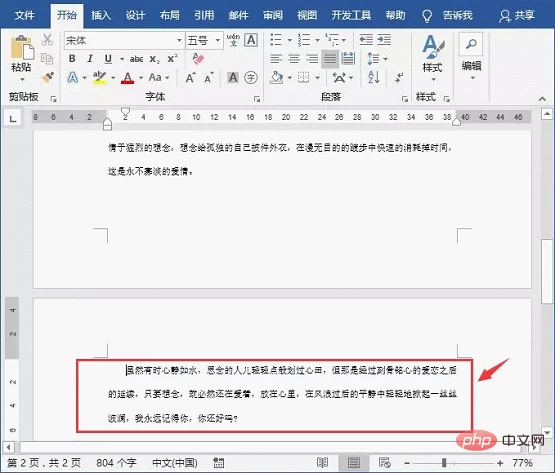
Task: Insert enclosed character 字 icon
Action: [x=251, y=77]
